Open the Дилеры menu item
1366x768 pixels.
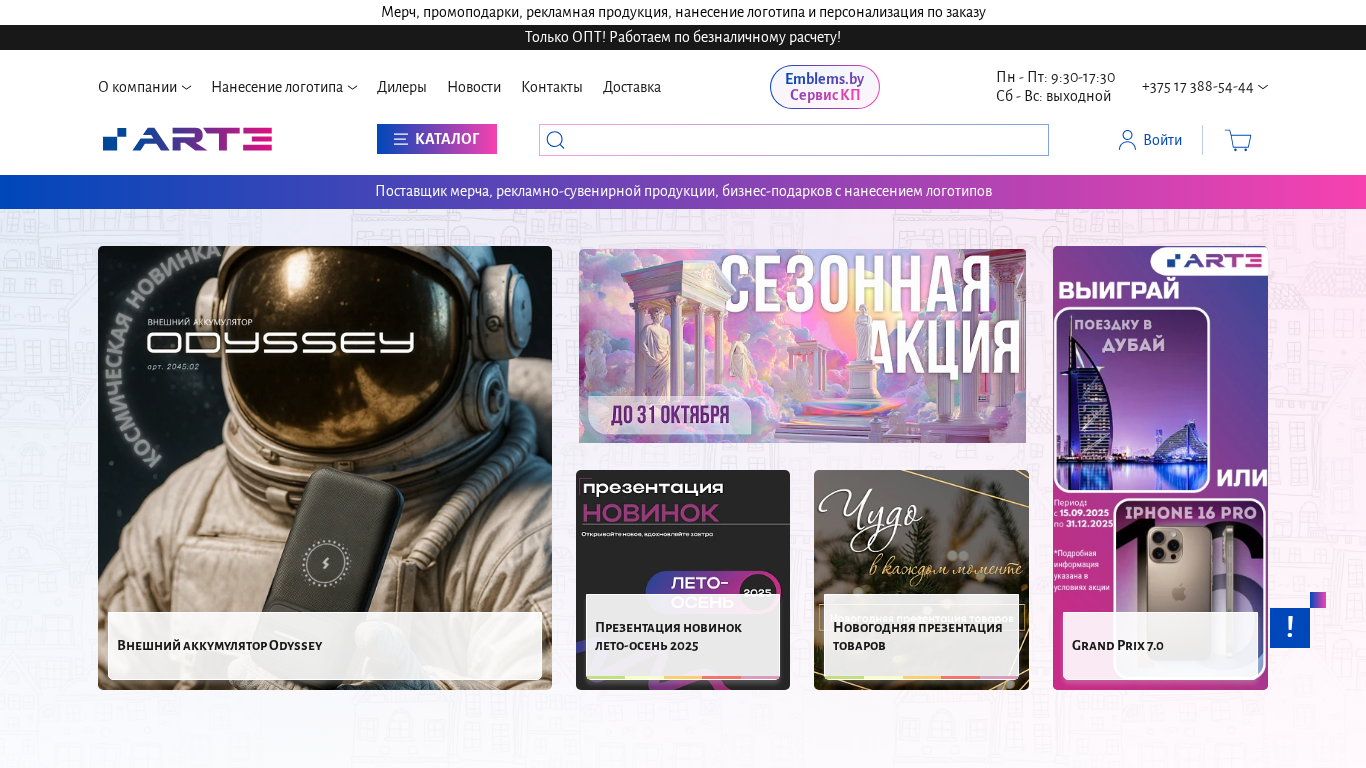point(402,87)
